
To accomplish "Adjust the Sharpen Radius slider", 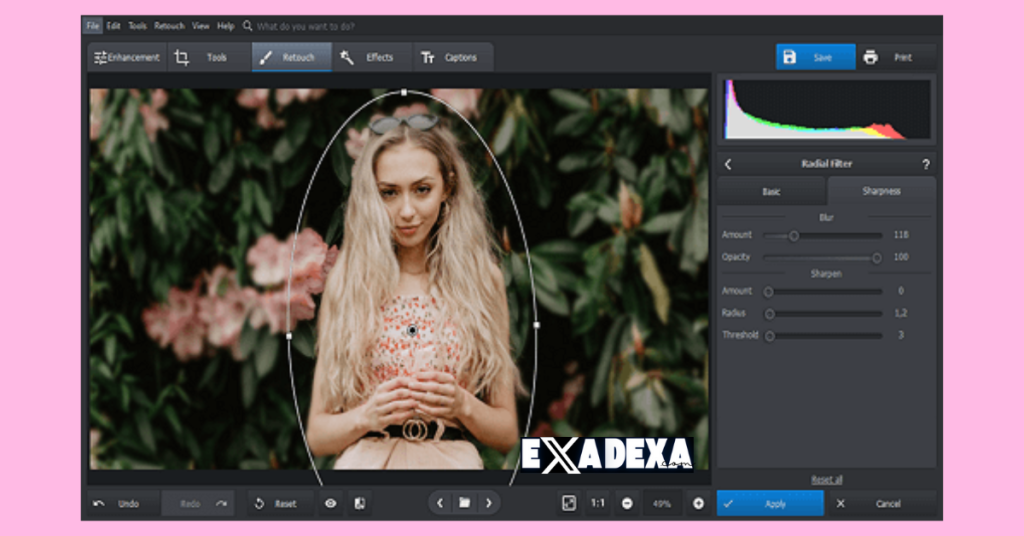I will click(x=823, y=314).
